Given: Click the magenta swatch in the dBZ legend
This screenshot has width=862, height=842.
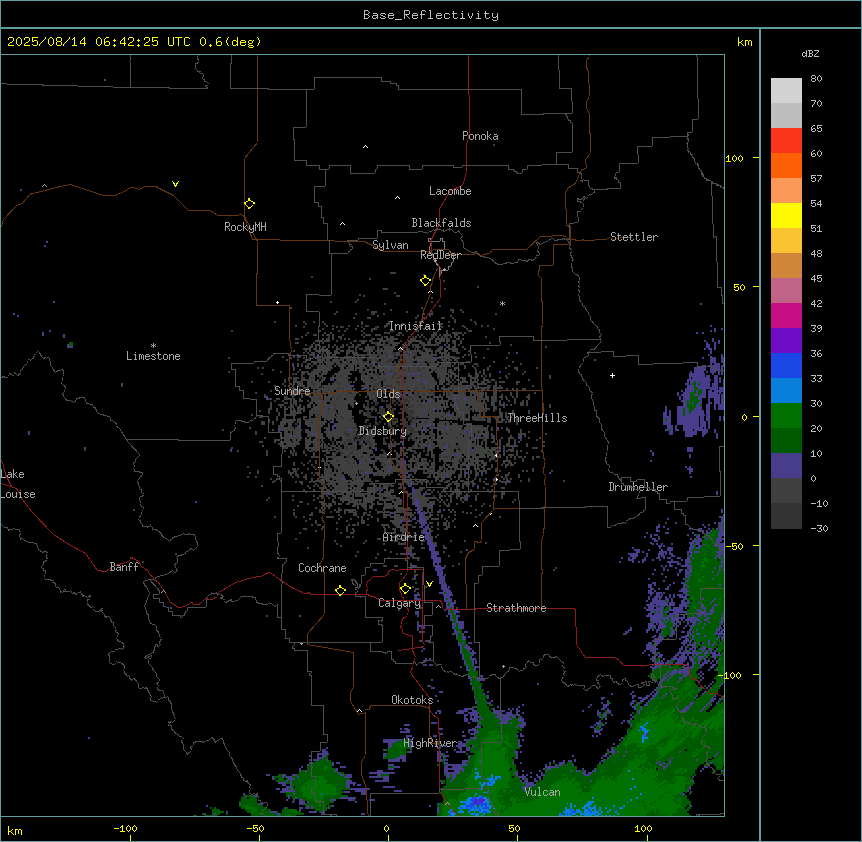Looking at the screenshot, I should 786,315.
